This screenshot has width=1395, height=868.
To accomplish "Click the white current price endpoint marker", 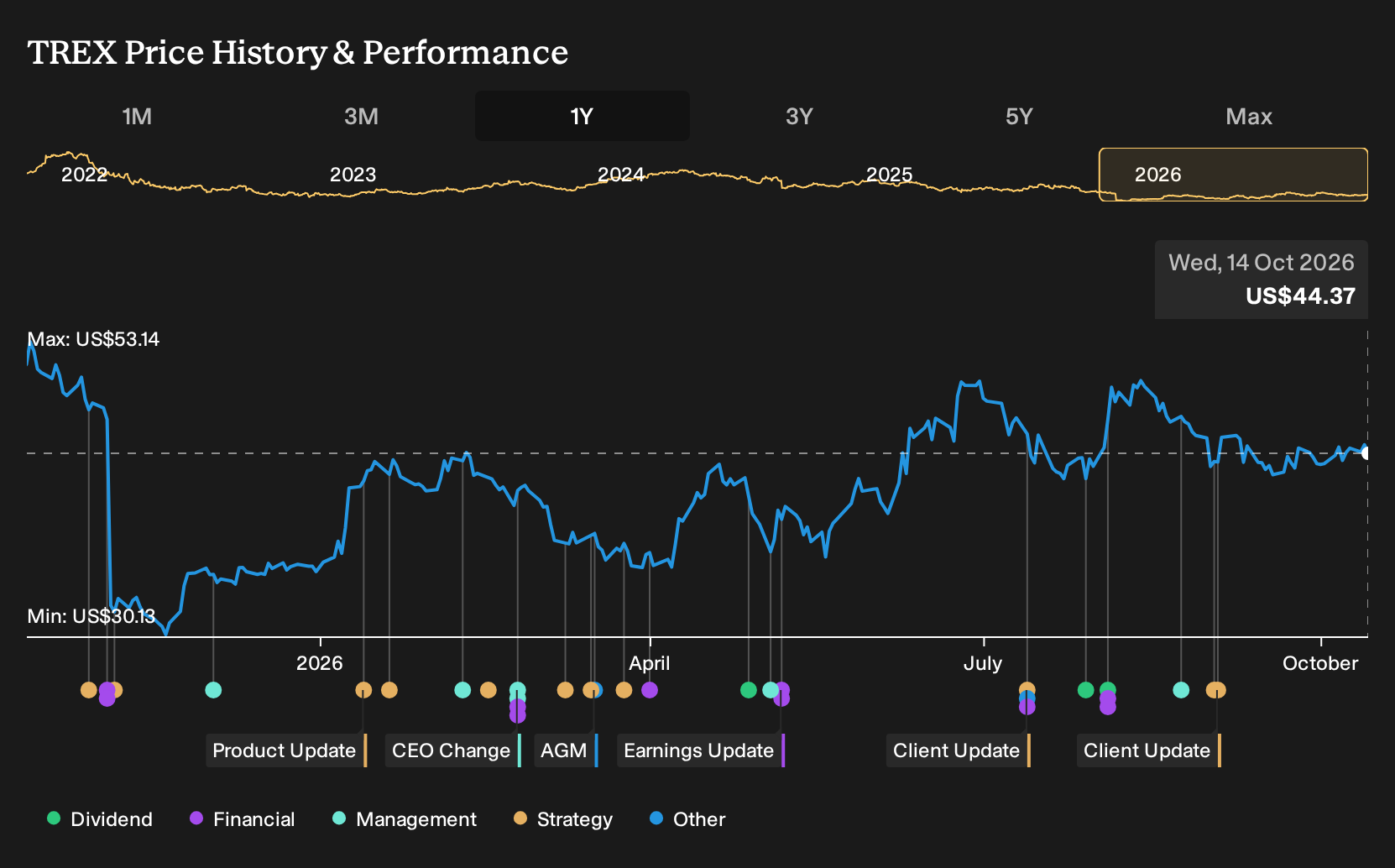I will [1366, 453].
